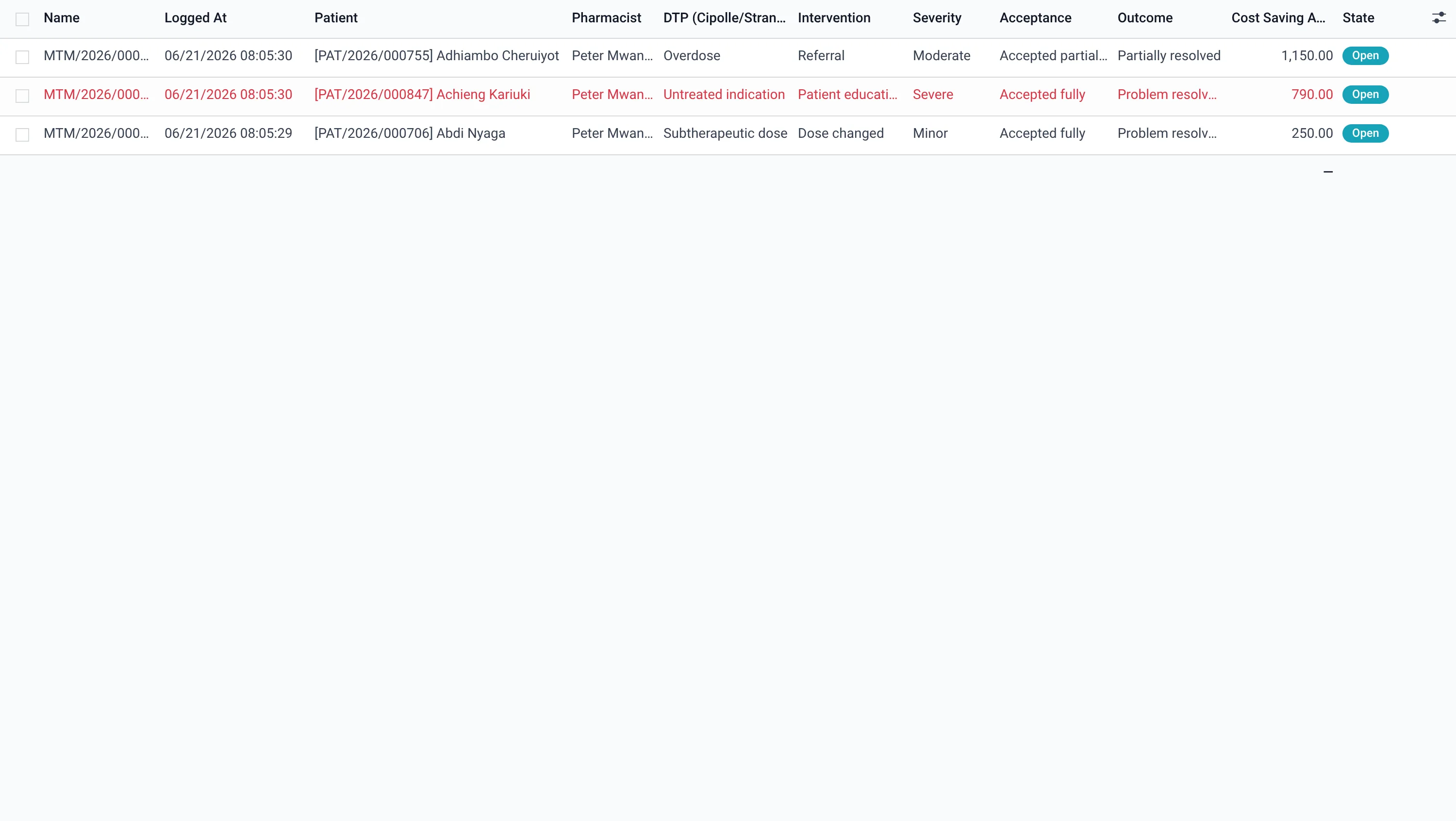Click Accepted fully in Achieng Kariuki row
Viewport: 1456px width, 821px height.
(x=1042, y=94)
